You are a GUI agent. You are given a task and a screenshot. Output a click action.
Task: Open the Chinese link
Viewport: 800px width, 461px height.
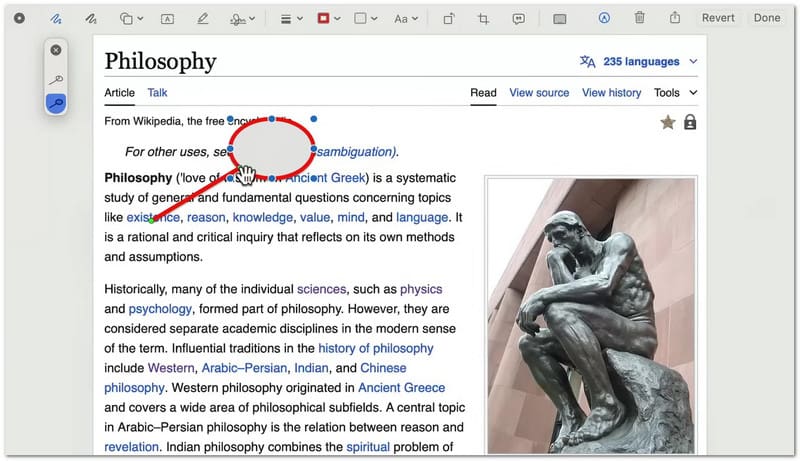(383, 368)
